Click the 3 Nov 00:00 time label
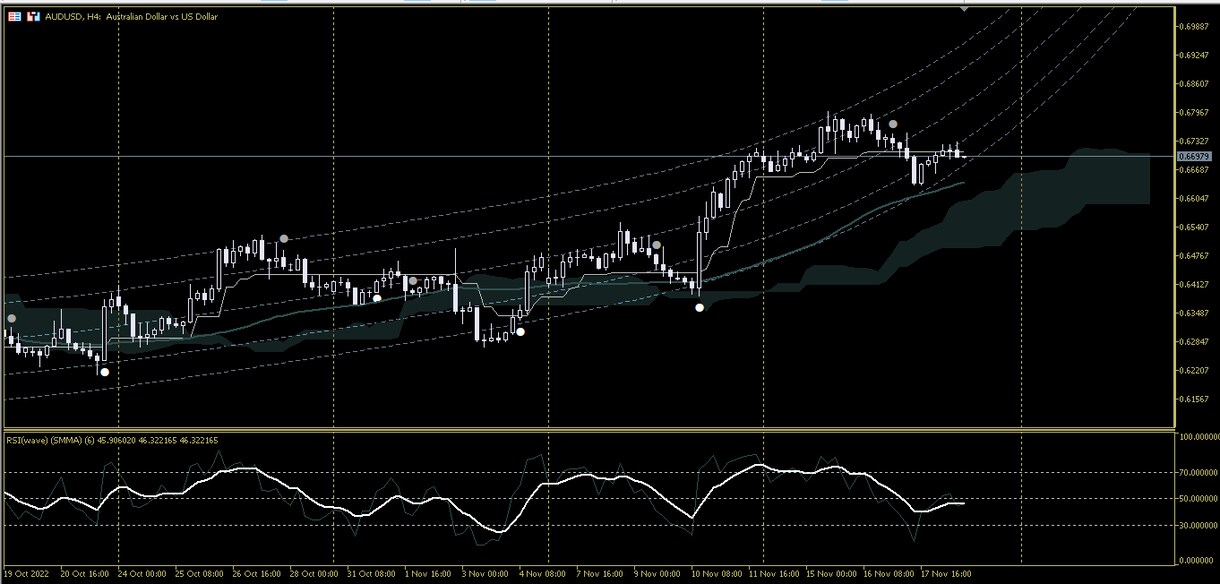The width and height of the screenshot is (1220, 584). tap(484, 574)
